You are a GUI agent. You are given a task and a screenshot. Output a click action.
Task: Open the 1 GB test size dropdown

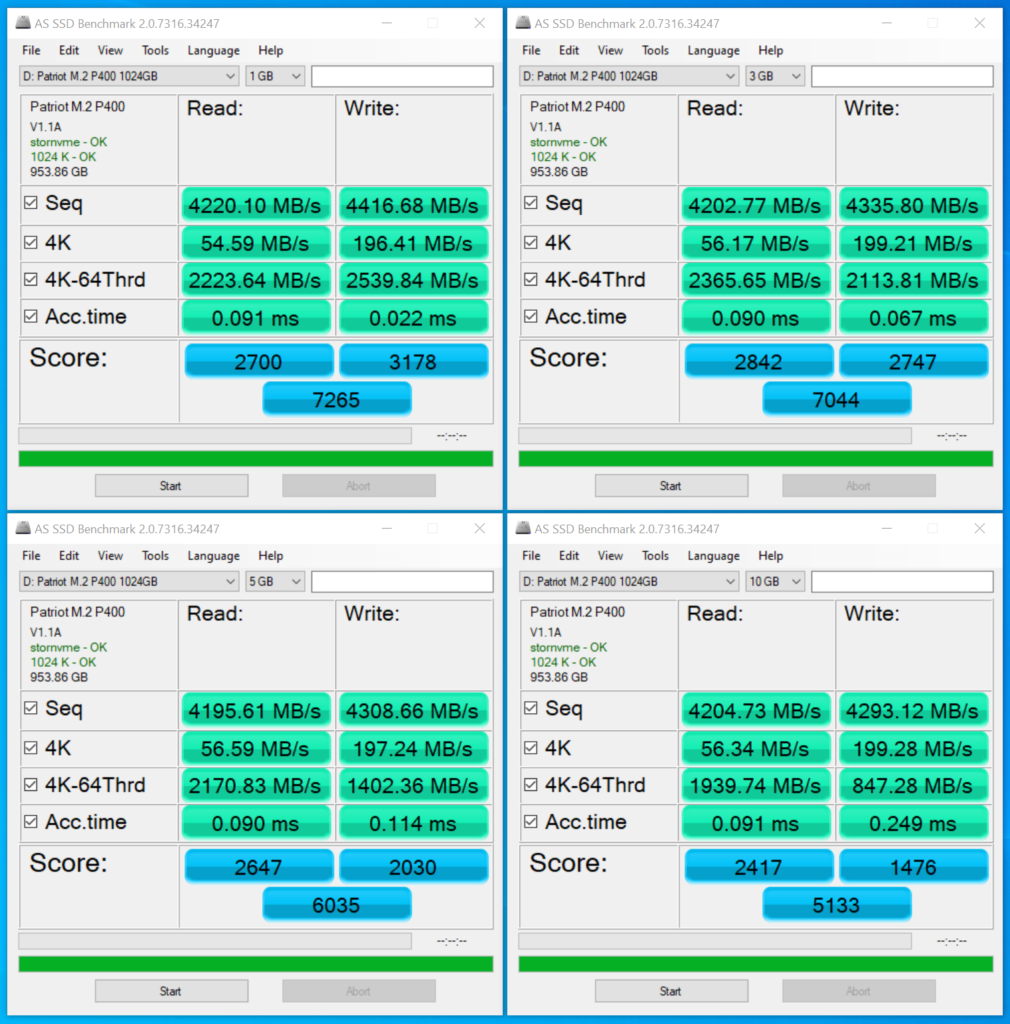[275, 76]
